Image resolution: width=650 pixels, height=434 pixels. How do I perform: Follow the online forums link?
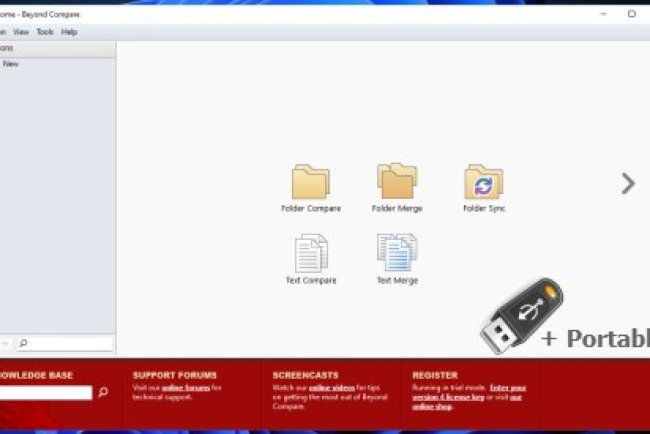(186, 388)
